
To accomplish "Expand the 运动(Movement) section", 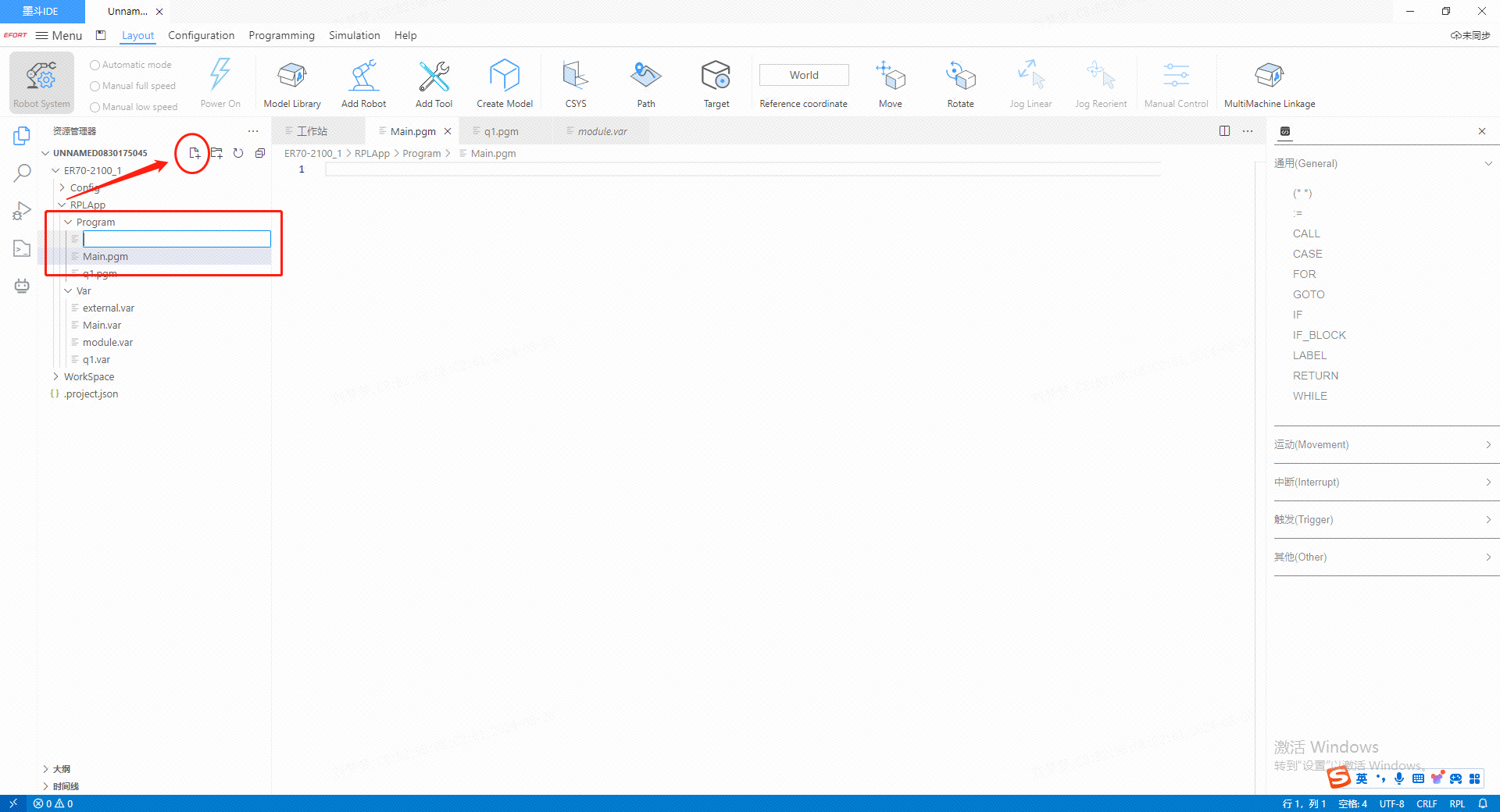I will point(1383,445).
